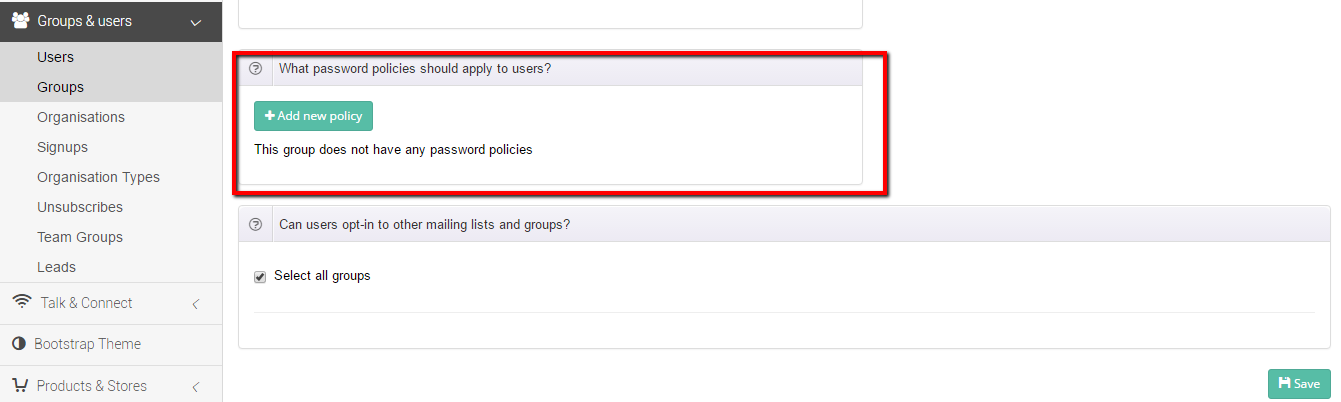Click the Bootstrap Theme contrast icon
Viewport: 1341px width, 402px height.
pos(19,344)
